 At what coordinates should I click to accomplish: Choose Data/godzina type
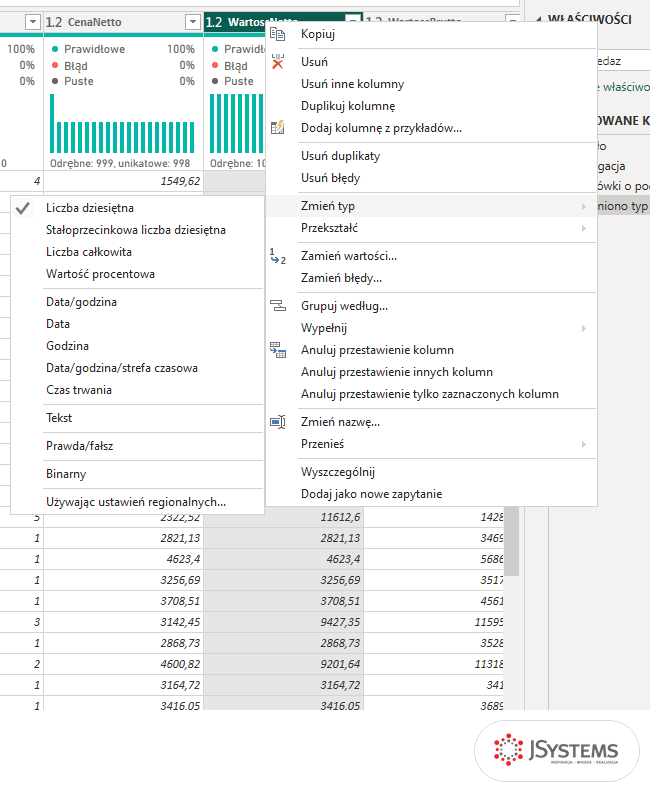[137, 302]
